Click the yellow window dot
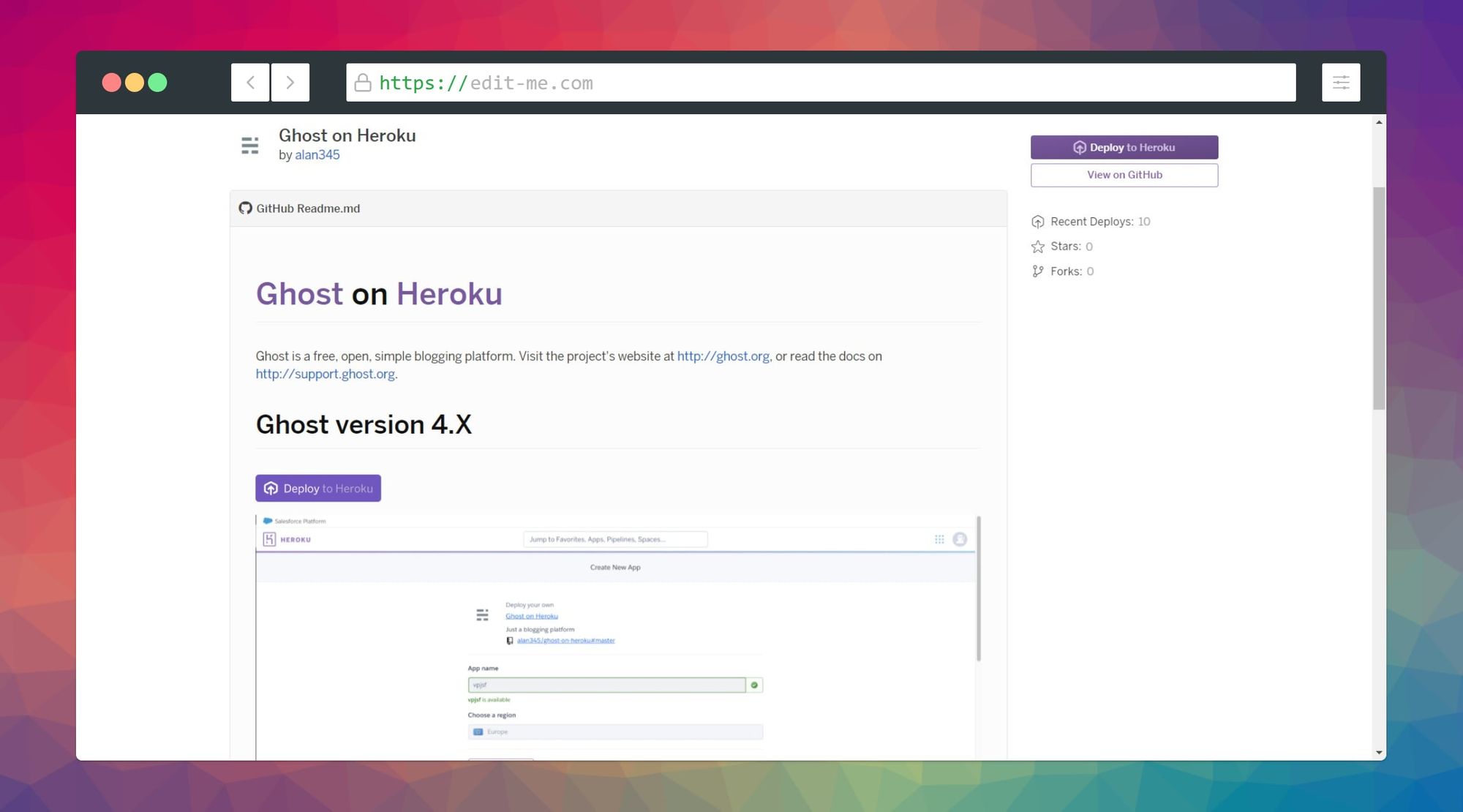 click(135, 83)
